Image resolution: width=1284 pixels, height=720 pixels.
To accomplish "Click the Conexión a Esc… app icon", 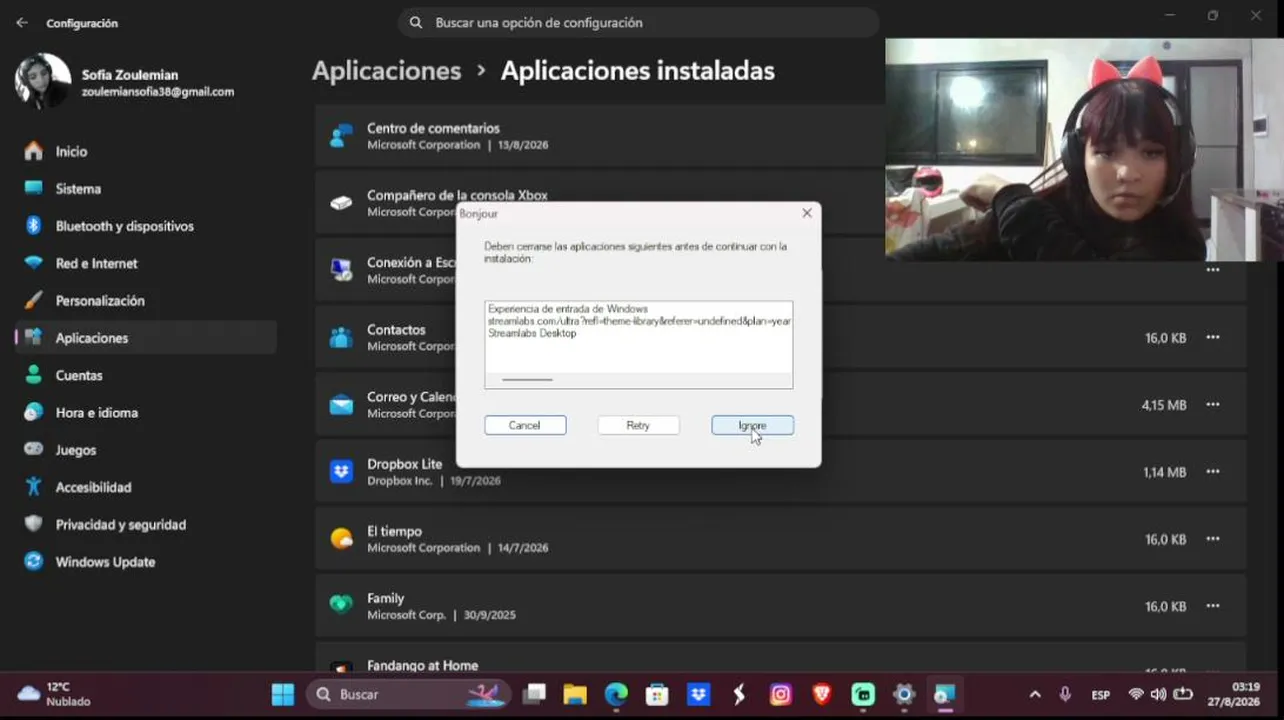I will [342, 270].
